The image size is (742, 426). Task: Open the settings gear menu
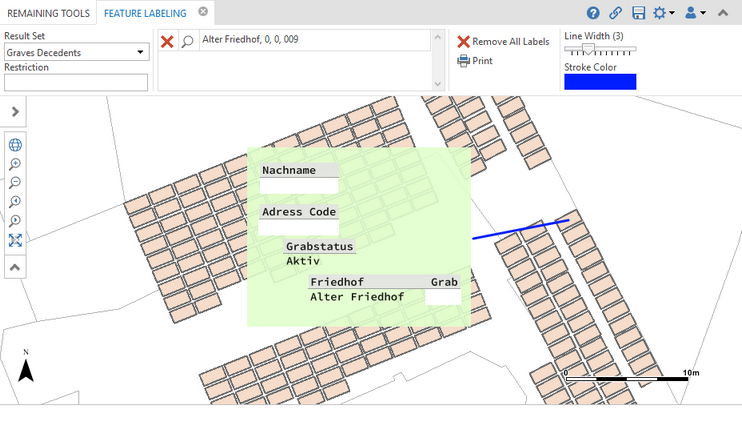tap(663, 13)
